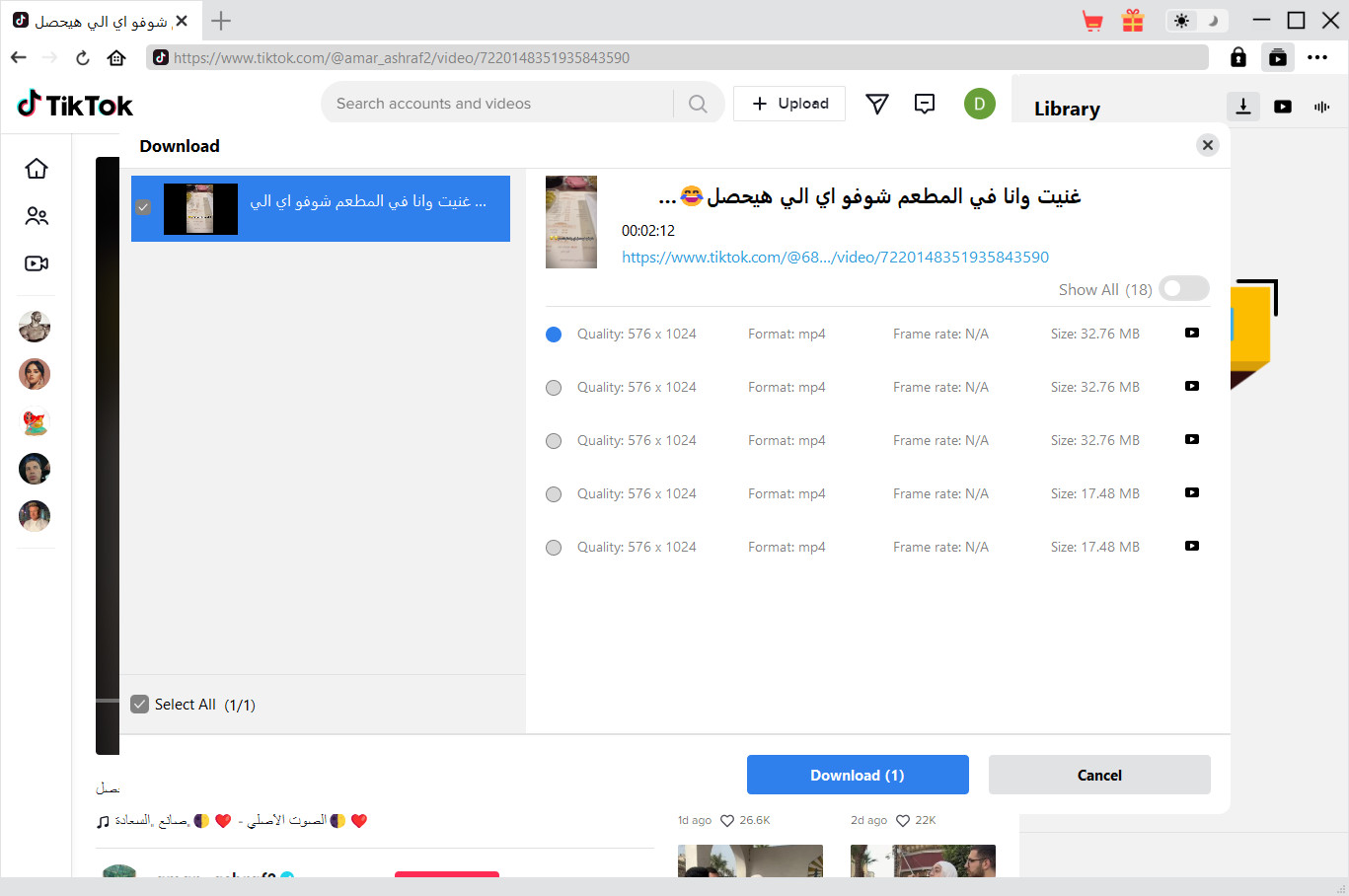Open the dark-haired man account avatar
The width and height of the screenshot is (1349, 896).
click(35, 469)
